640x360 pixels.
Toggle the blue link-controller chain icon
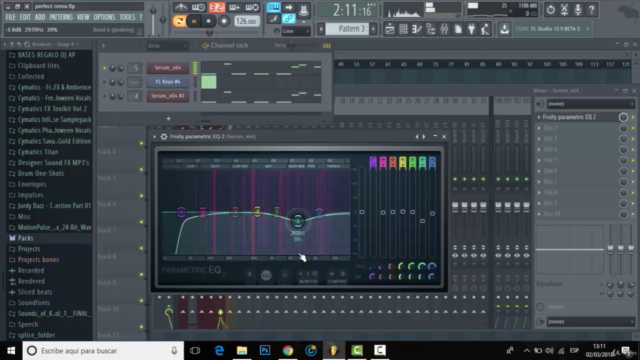point(289,19)
